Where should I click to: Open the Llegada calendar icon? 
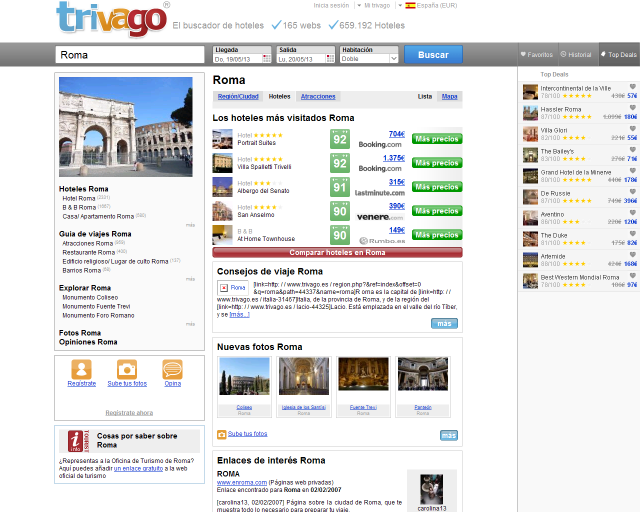[267, 59]
